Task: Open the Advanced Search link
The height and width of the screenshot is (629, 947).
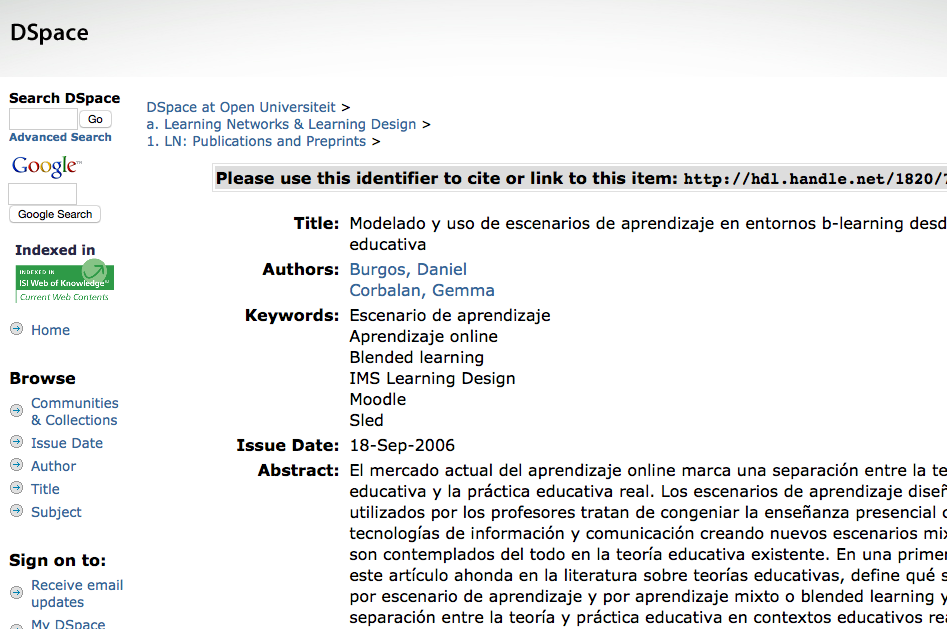Action: click(x=60, y=137)
